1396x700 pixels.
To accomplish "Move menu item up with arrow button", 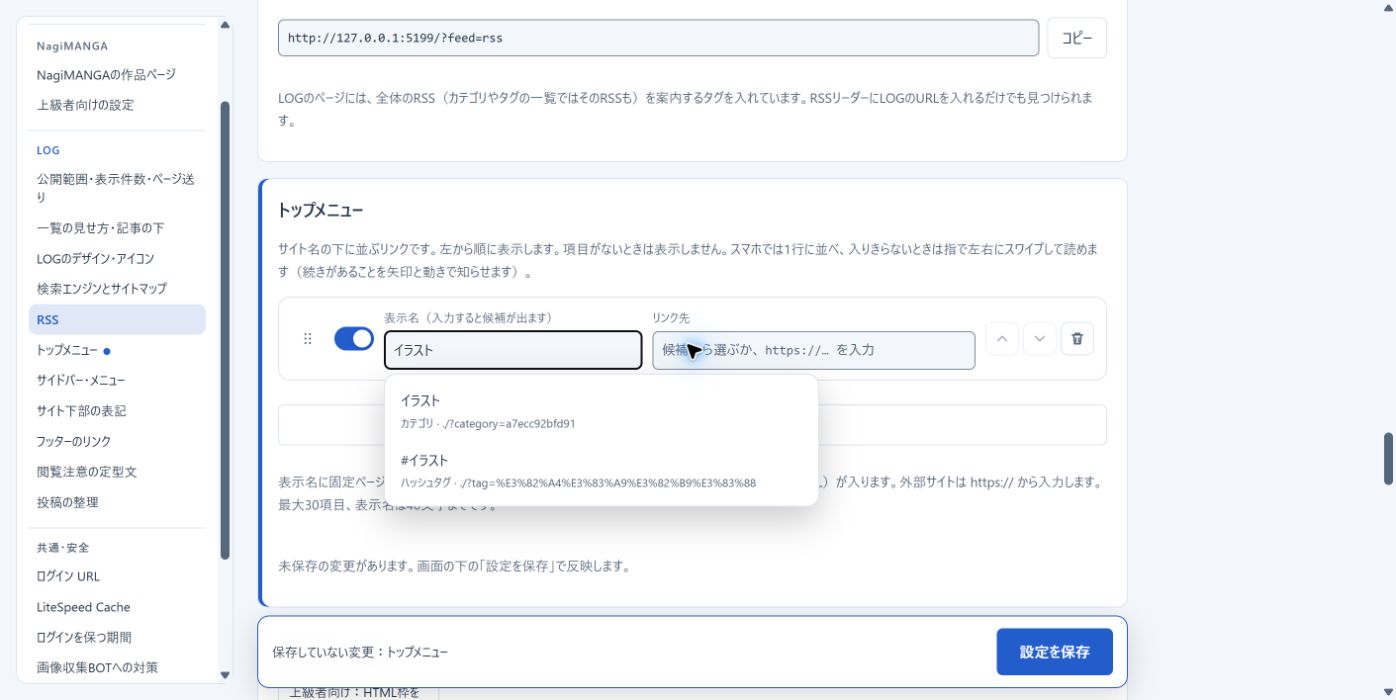I will click(1002, 338).
